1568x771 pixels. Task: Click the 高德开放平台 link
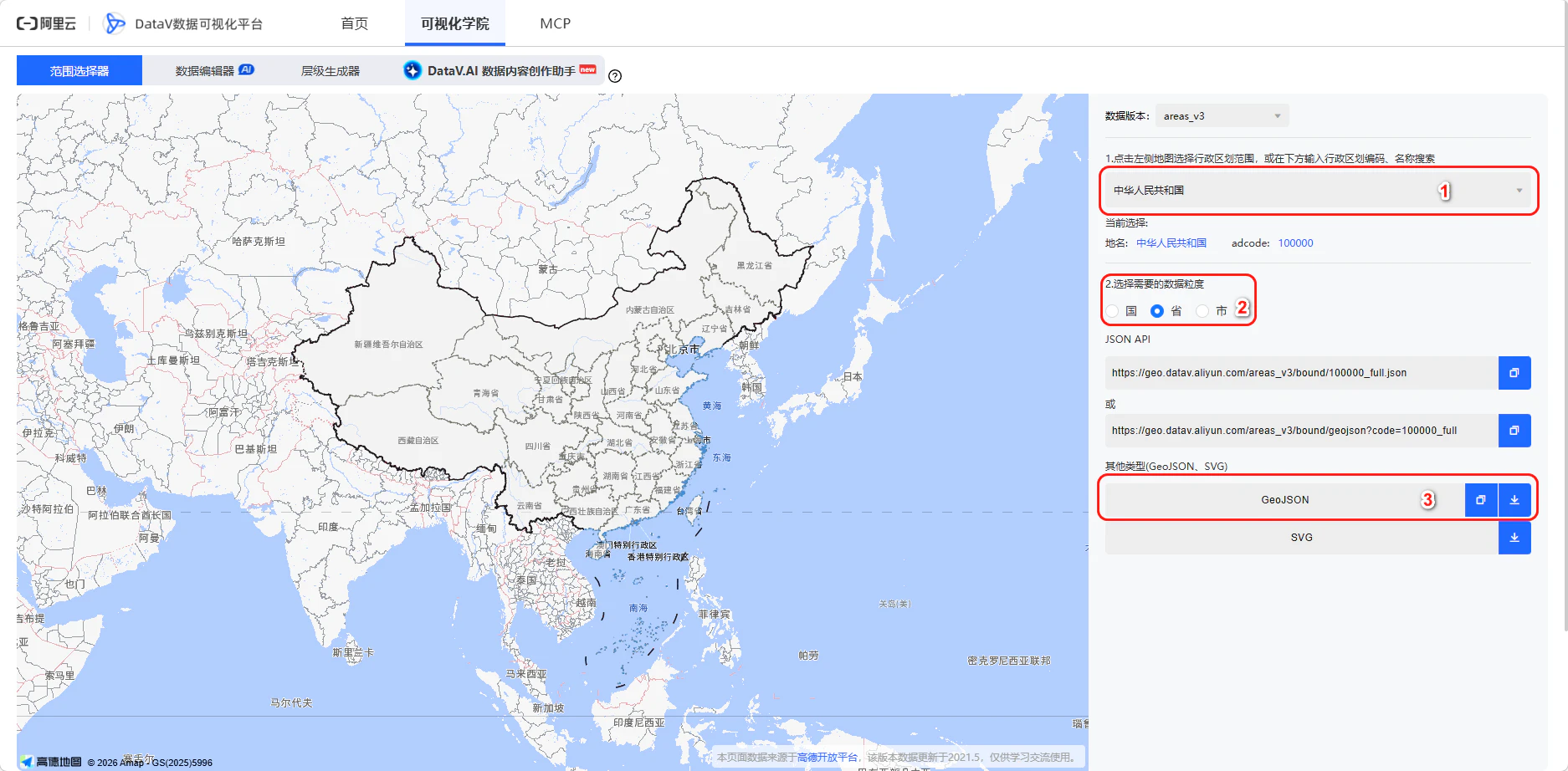click(x=827, y=758)
